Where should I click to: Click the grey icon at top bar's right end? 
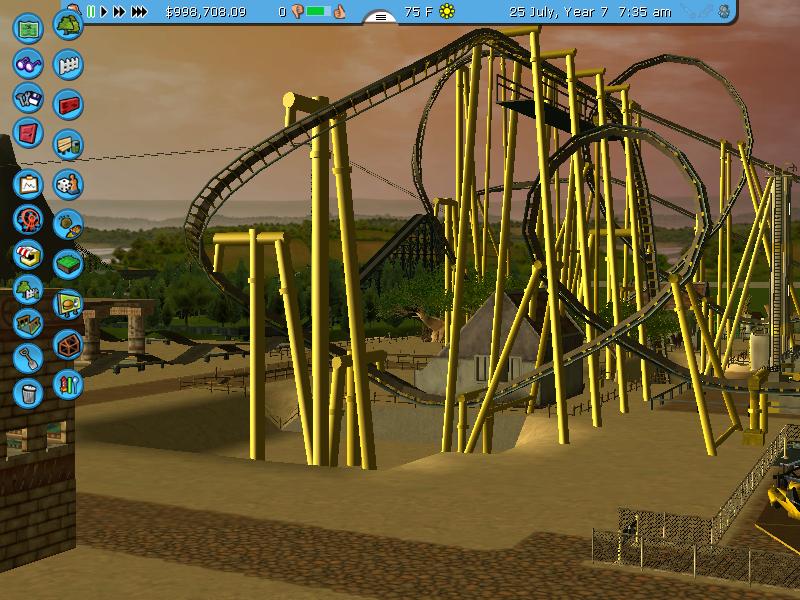point(724,11)
